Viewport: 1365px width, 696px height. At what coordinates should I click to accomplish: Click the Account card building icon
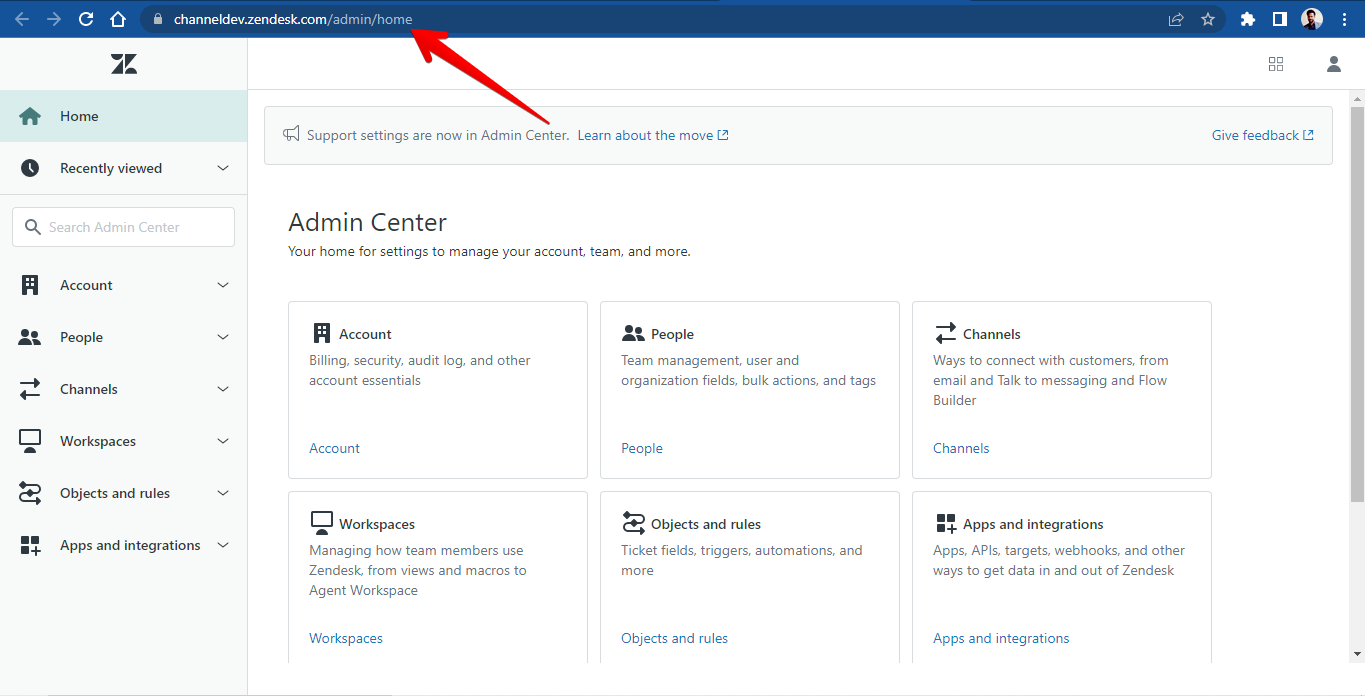tap(322, 333)
